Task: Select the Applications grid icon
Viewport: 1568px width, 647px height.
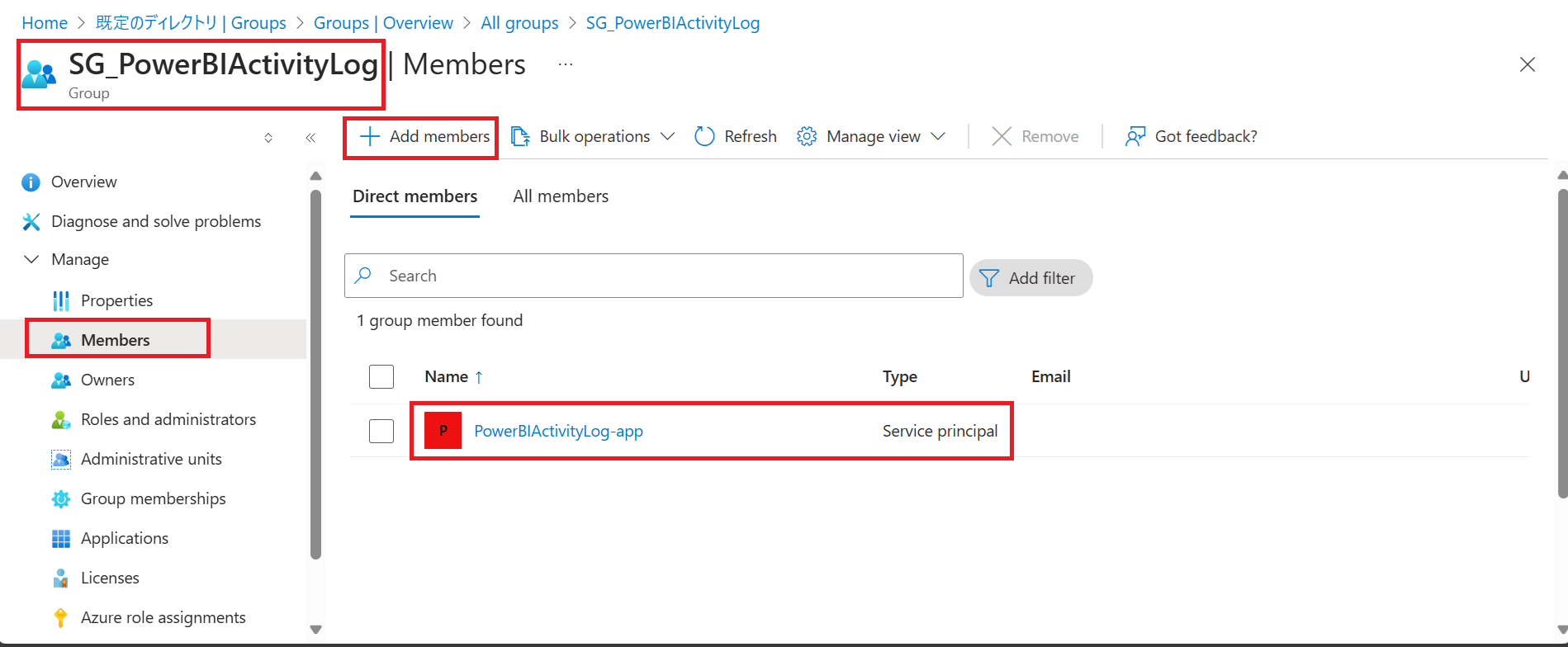Action: 61,538
